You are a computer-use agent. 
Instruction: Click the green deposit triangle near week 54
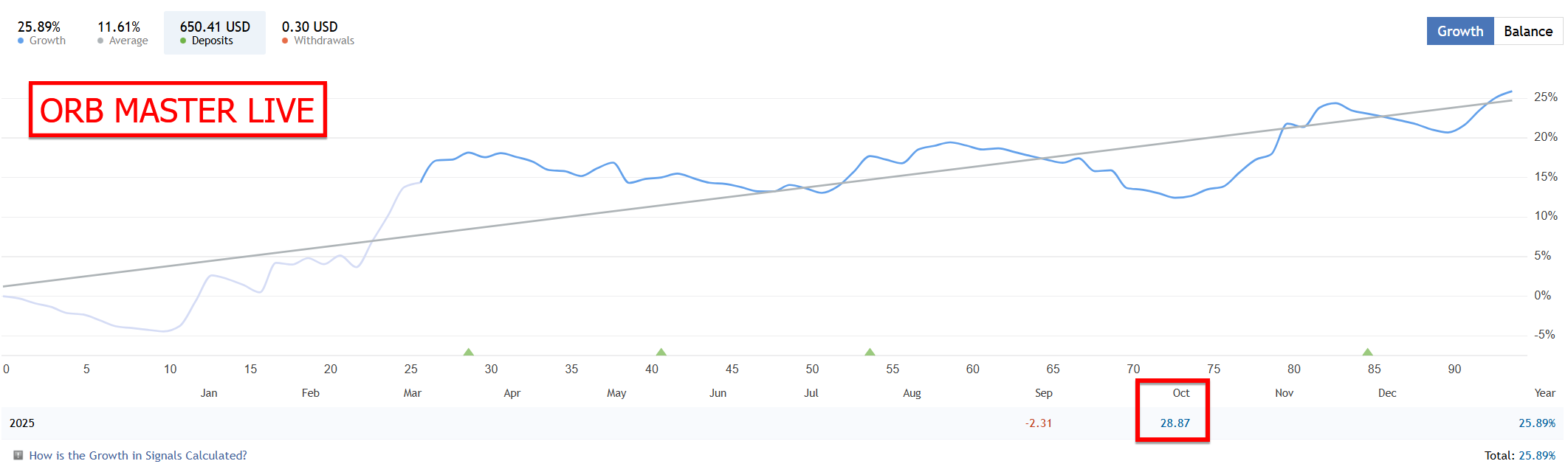(870, 352)
